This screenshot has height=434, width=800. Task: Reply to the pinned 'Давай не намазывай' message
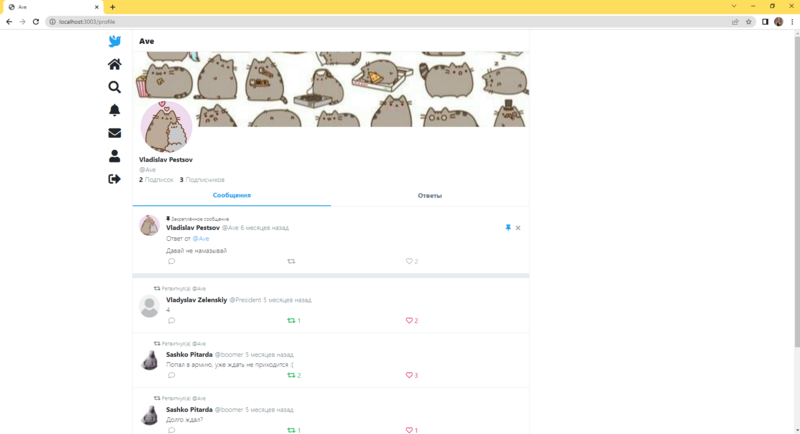(x=171, y=261)
